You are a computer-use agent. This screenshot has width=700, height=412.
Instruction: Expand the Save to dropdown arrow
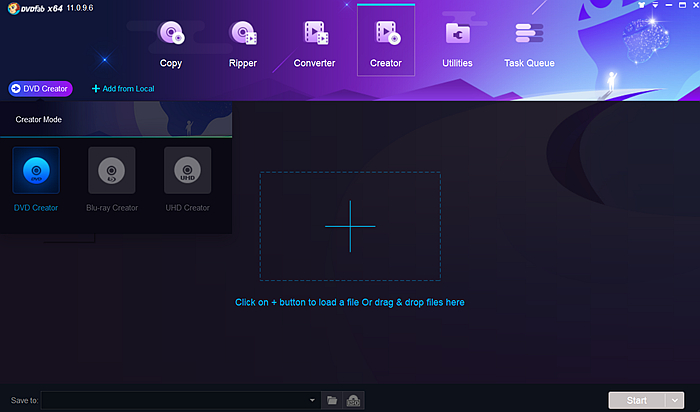[312, 400]
